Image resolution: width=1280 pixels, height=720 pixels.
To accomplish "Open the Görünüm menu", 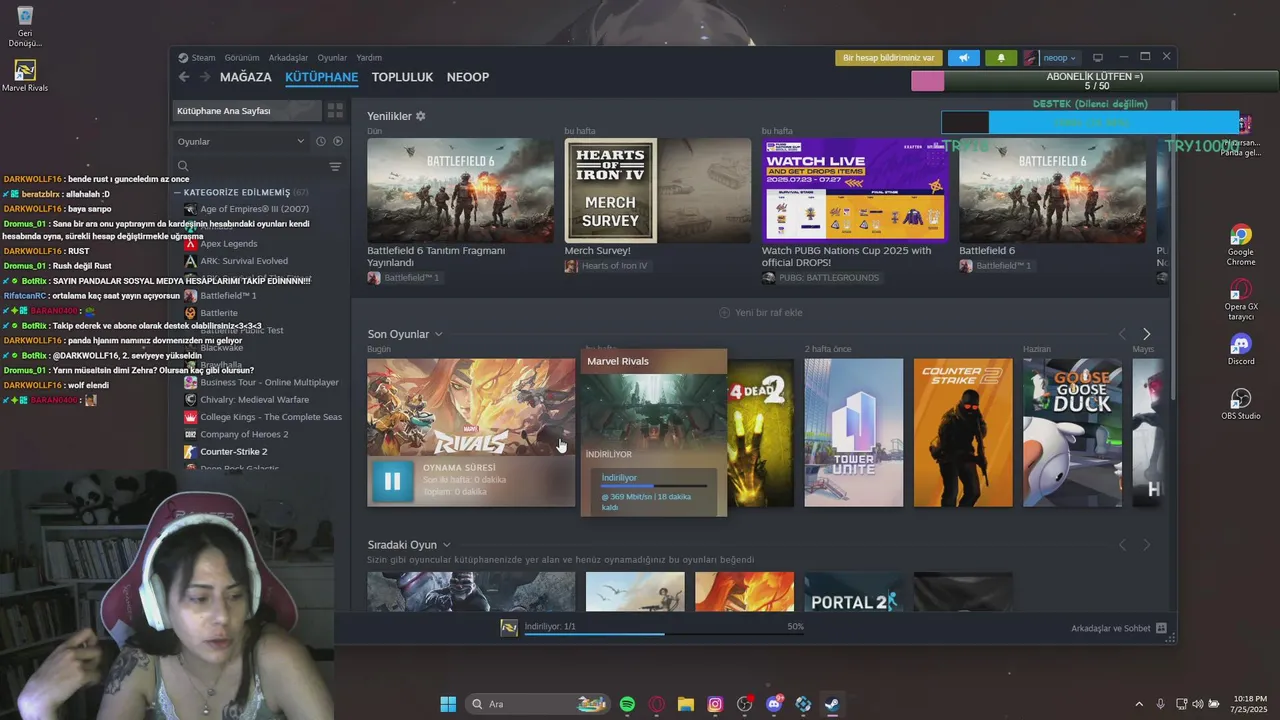I will pos(242,58).
